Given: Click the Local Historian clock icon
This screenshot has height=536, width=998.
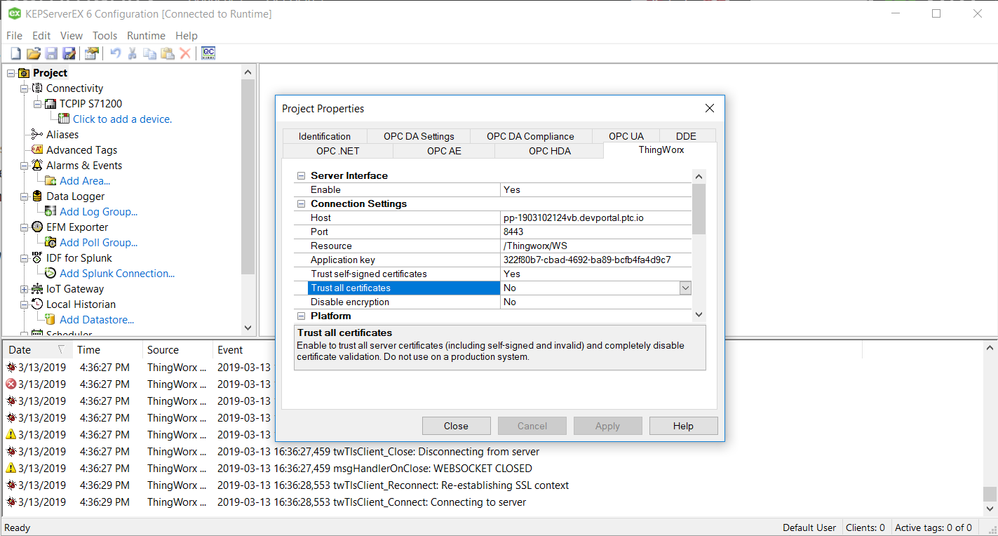Looking at the screenshot, I should click(37, 304).
